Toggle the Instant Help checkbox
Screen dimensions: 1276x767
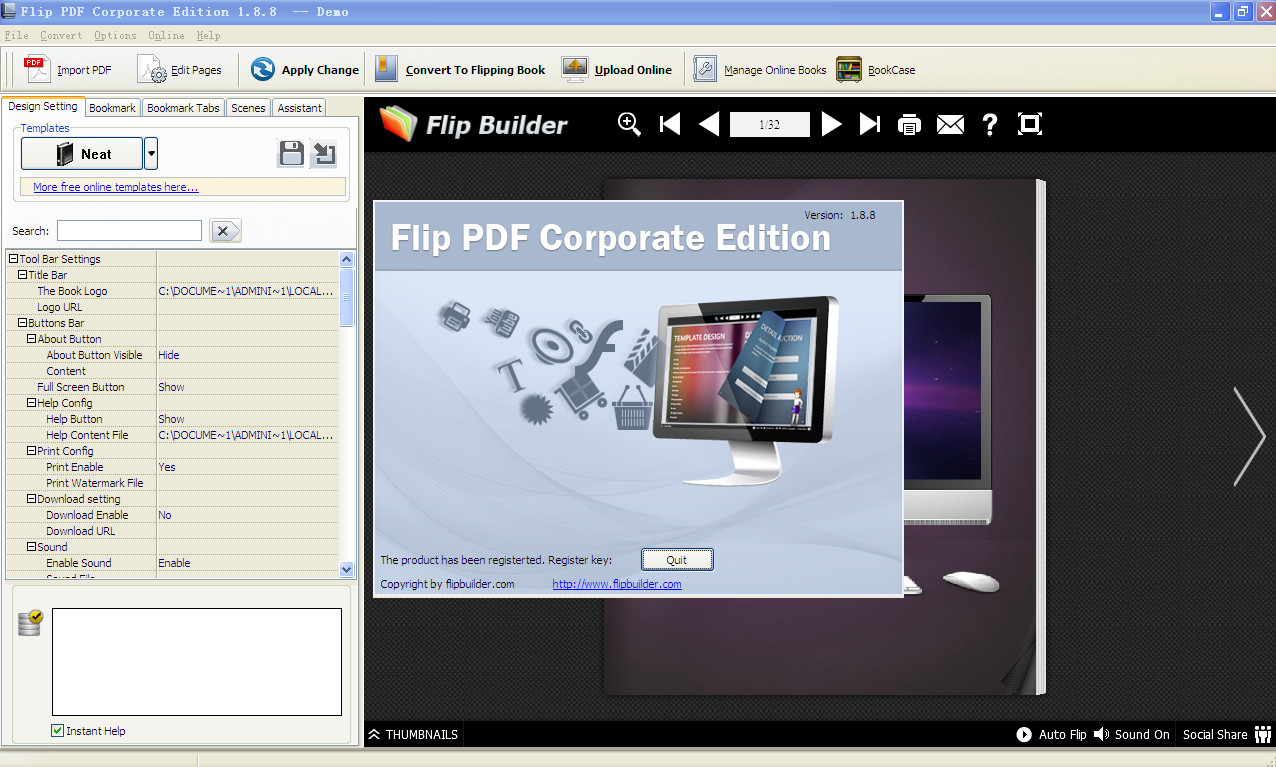[57, 730]
